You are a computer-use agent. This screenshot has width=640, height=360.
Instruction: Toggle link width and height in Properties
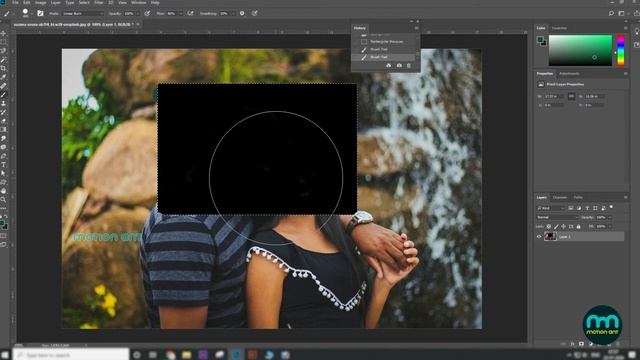click(x=571, y=96)
